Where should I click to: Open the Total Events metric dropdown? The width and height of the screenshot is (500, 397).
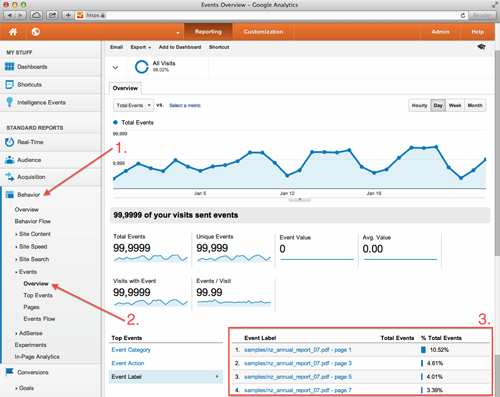point(133,105)
